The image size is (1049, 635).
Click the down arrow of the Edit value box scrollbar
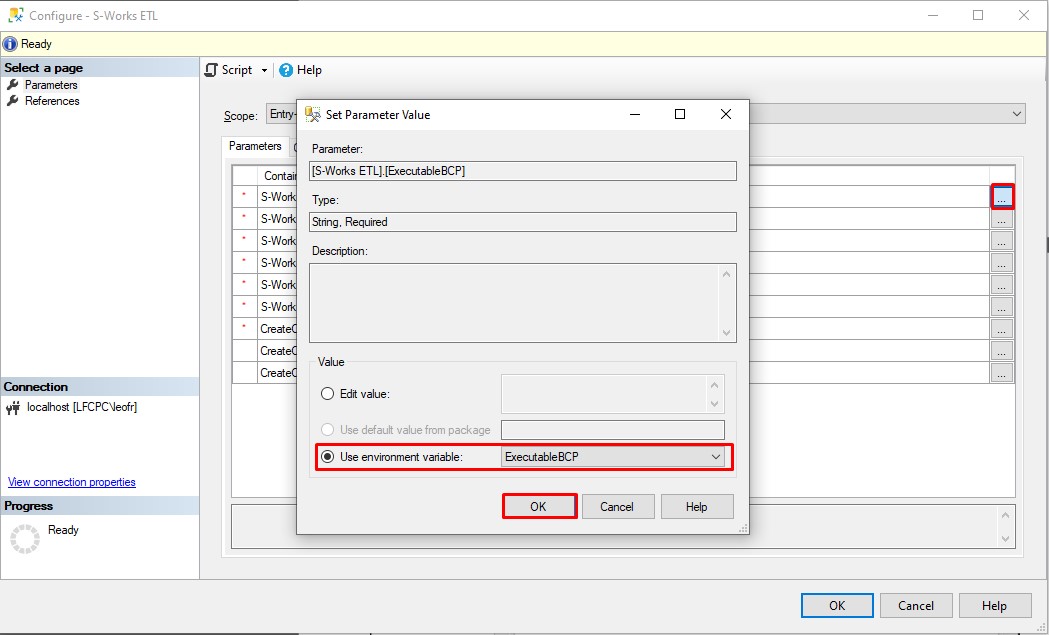tap(714, 403)
